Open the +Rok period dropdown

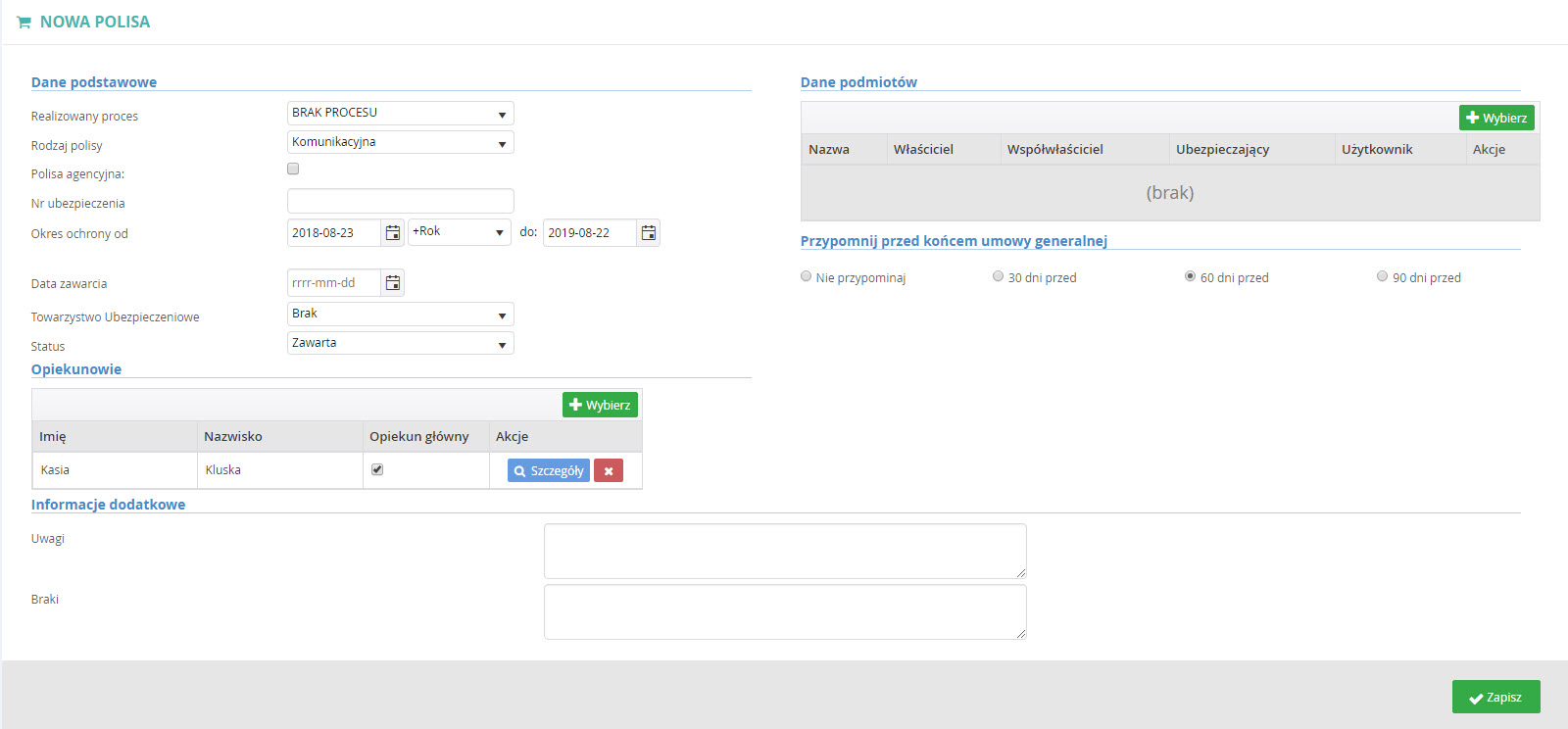click(x=460, y=232)
